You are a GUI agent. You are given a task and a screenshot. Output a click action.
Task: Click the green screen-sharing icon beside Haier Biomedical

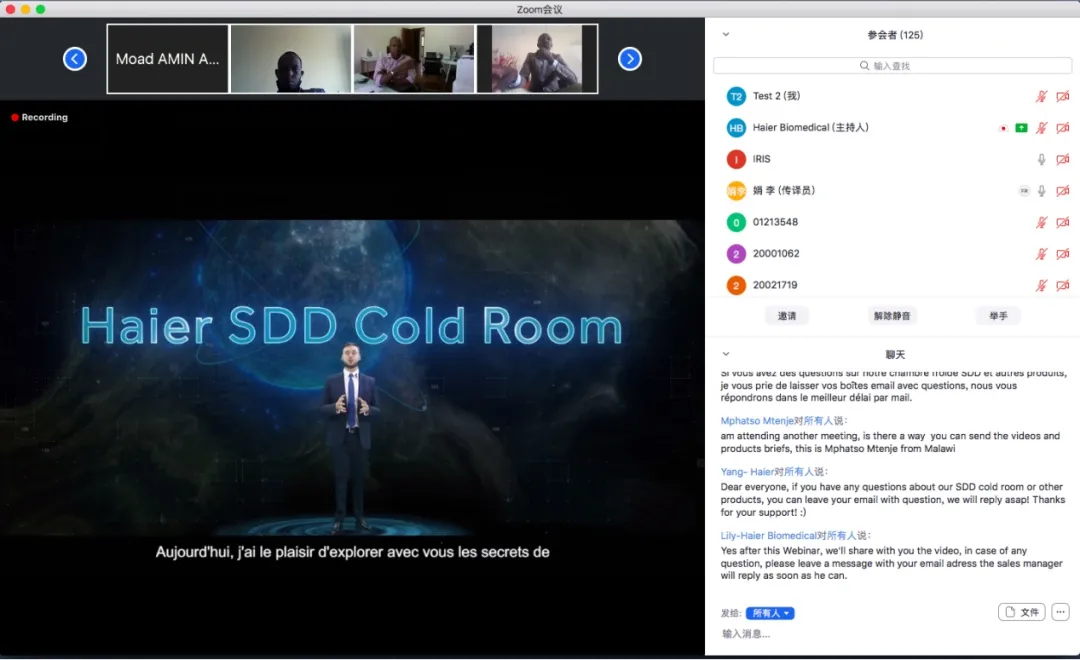1021,128
